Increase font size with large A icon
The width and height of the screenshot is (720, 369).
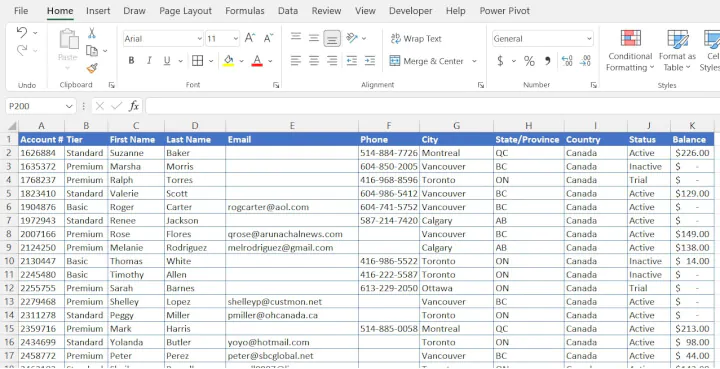pyautogui.click(x=249, y=38)
